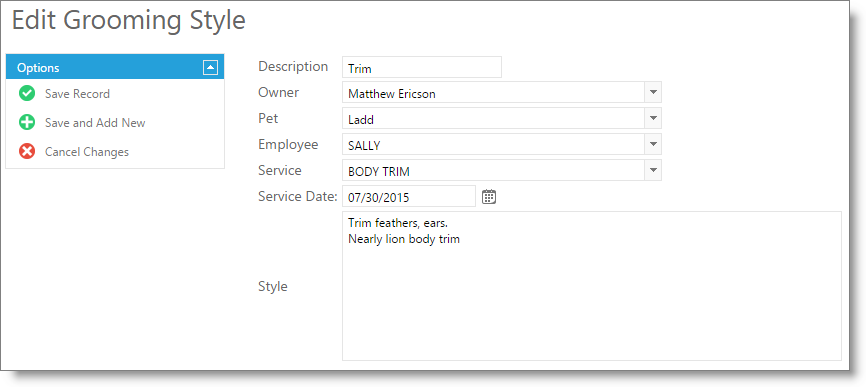
Task: Open the Pet dropdown arrow
Action: tap(653, 118)
